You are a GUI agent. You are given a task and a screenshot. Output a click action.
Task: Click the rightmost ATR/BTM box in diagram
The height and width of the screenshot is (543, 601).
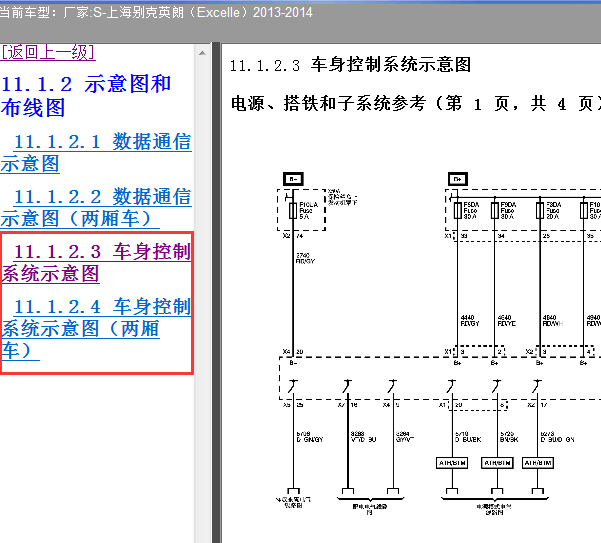tap(538, 463)
